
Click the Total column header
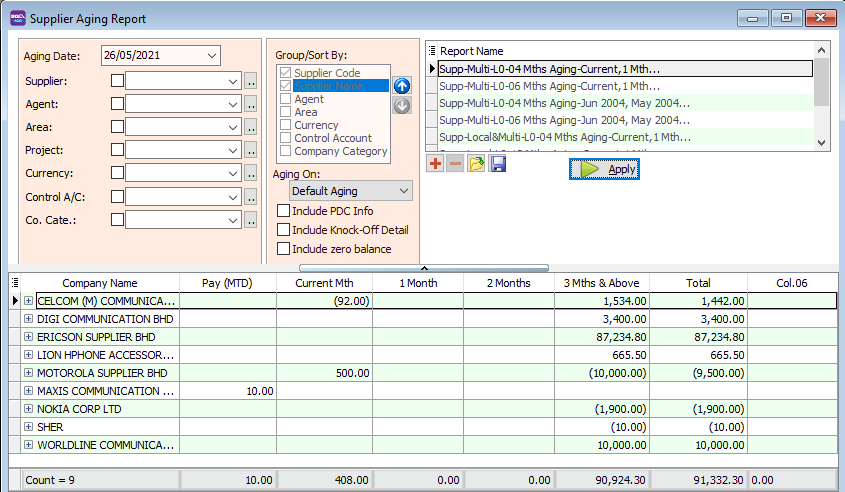pos(698,283)
